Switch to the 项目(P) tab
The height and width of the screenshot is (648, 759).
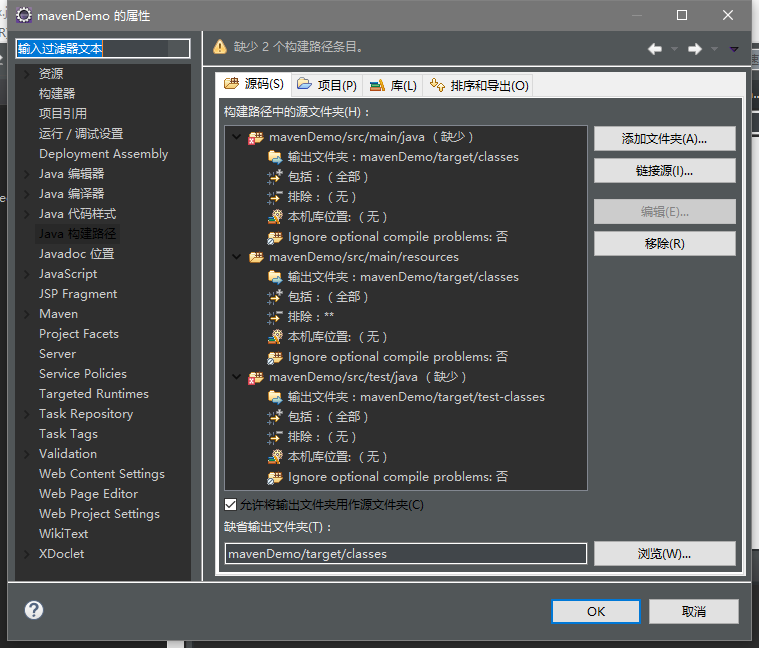click(x=327, y=86)
